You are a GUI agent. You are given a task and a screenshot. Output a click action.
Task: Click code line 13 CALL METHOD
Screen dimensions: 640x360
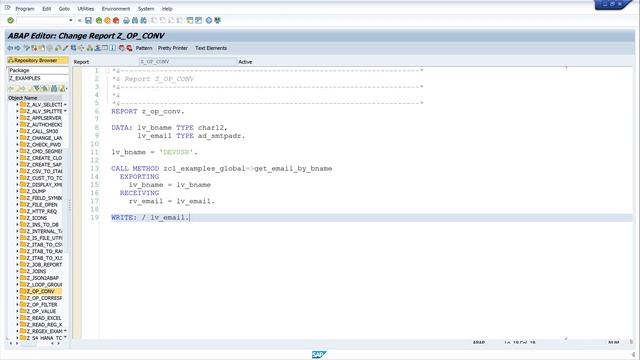221,169
